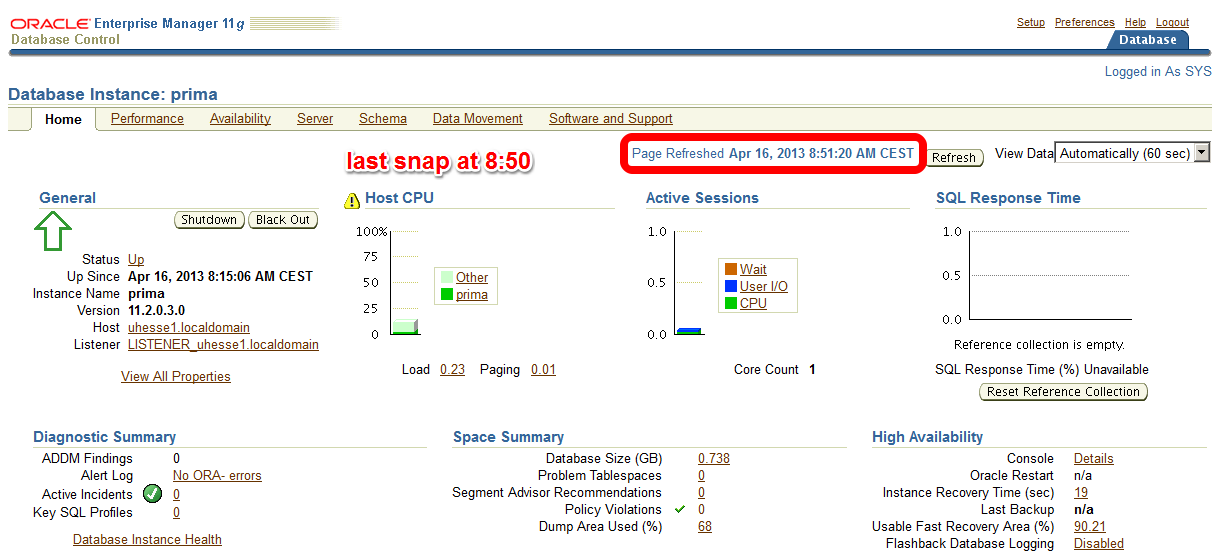
Task: Click the green prima legend swatch
Action: point(446,295)
